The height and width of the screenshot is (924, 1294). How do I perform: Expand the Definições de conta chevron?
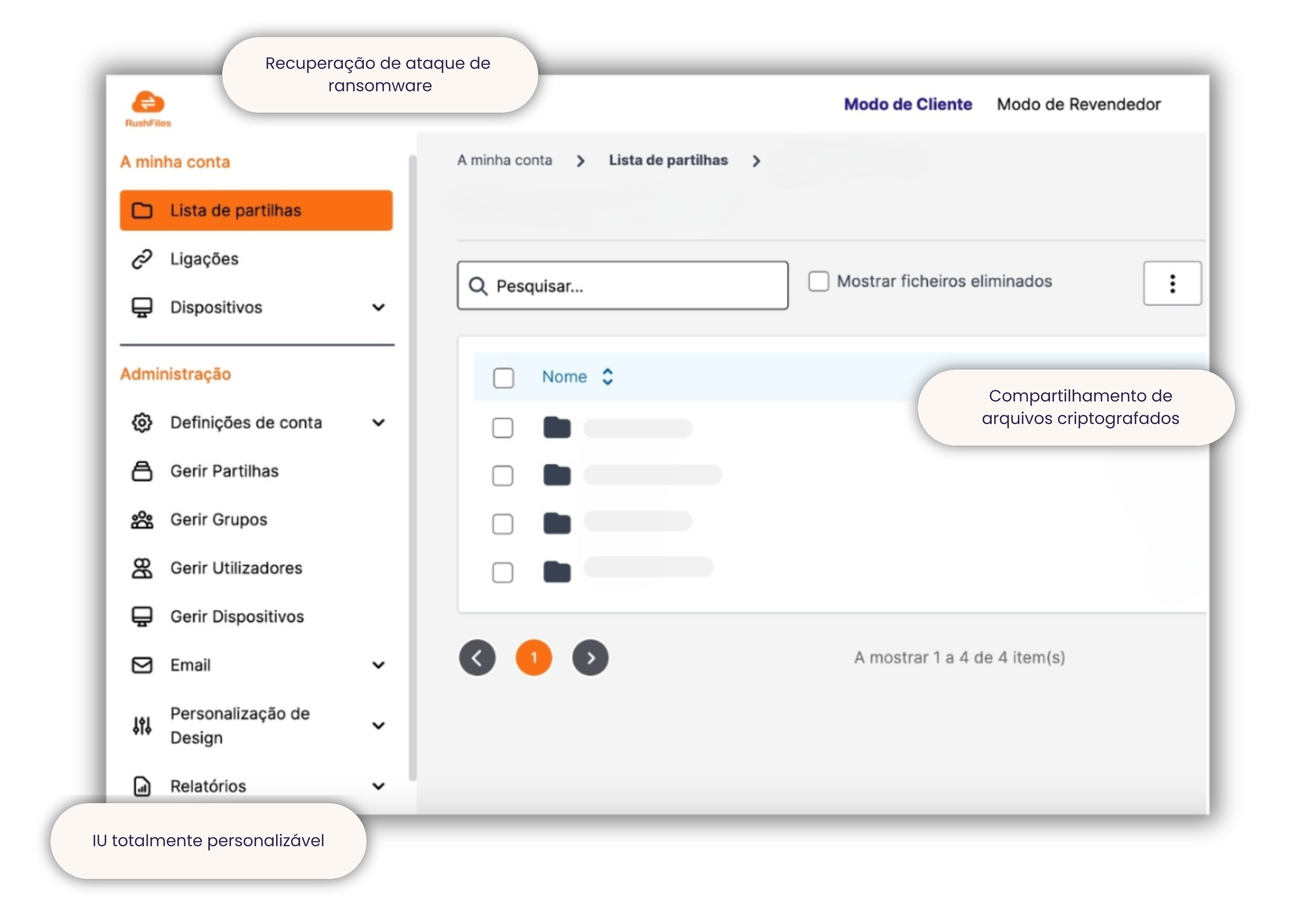pos(378,423)
